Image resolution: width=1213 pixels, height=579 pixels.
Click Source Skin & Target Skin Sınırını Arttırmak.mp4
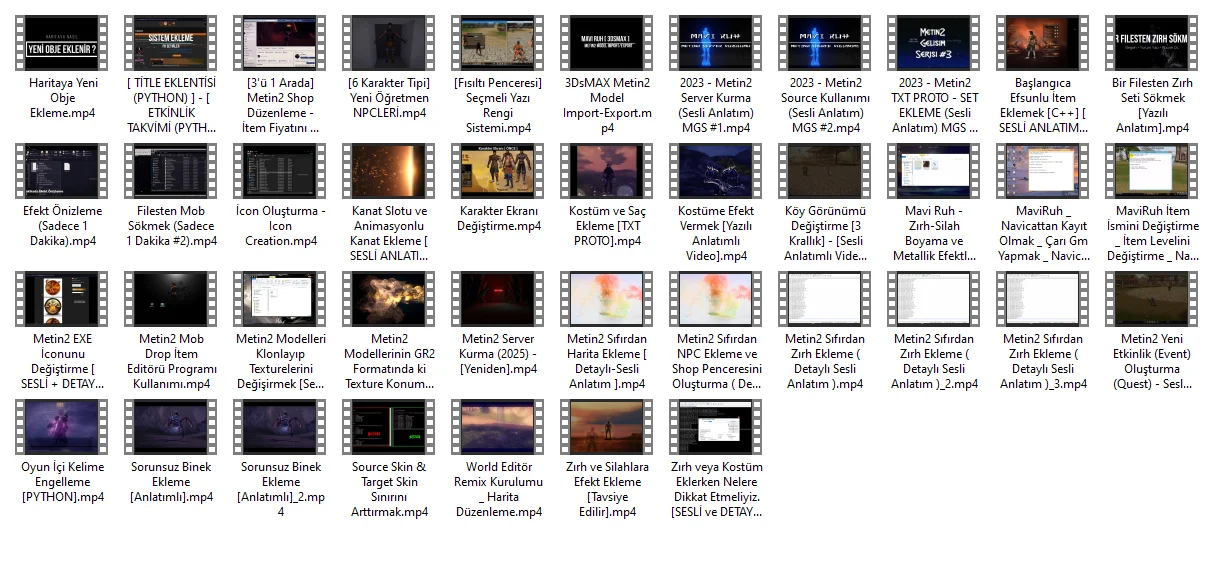(389, 426)
